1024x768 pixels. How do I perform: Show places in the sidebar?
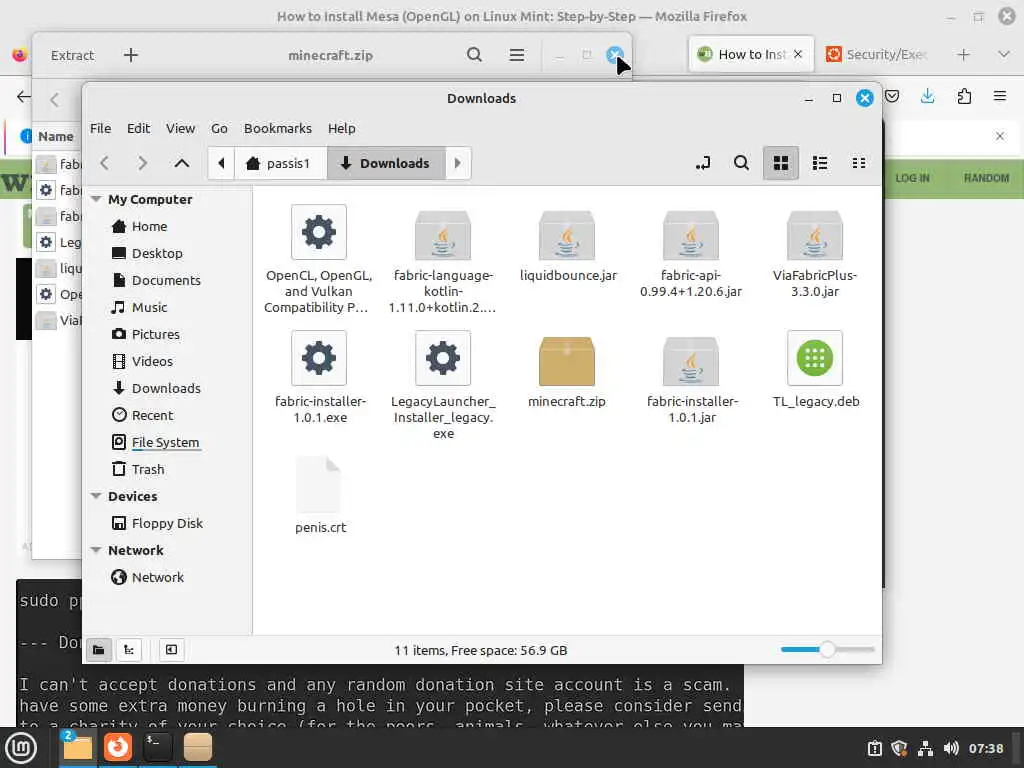(99, 650)
